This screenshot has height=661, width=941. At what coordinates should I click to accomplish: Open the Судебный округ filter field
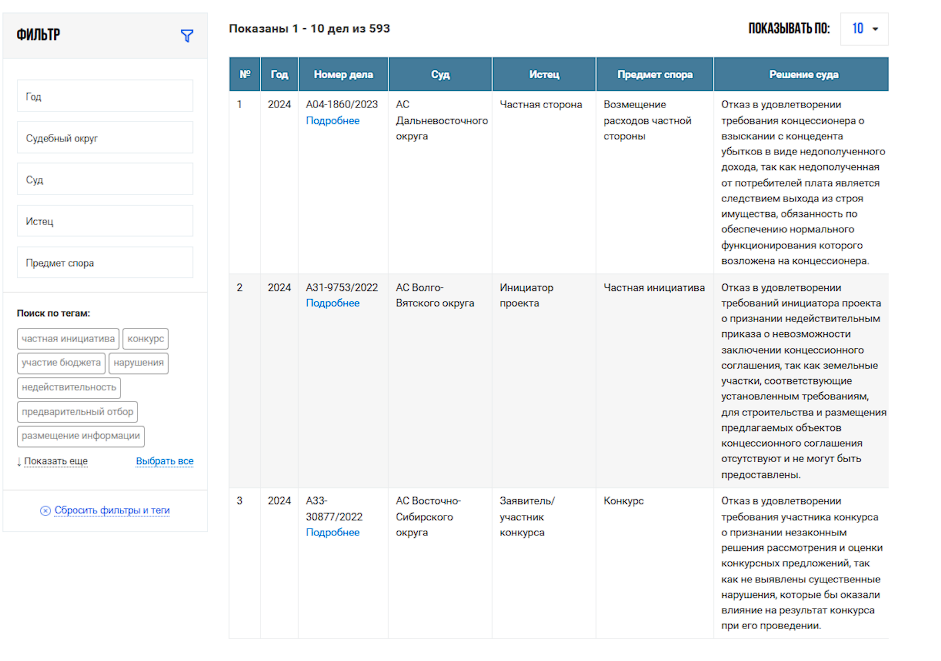pos(105,138)
